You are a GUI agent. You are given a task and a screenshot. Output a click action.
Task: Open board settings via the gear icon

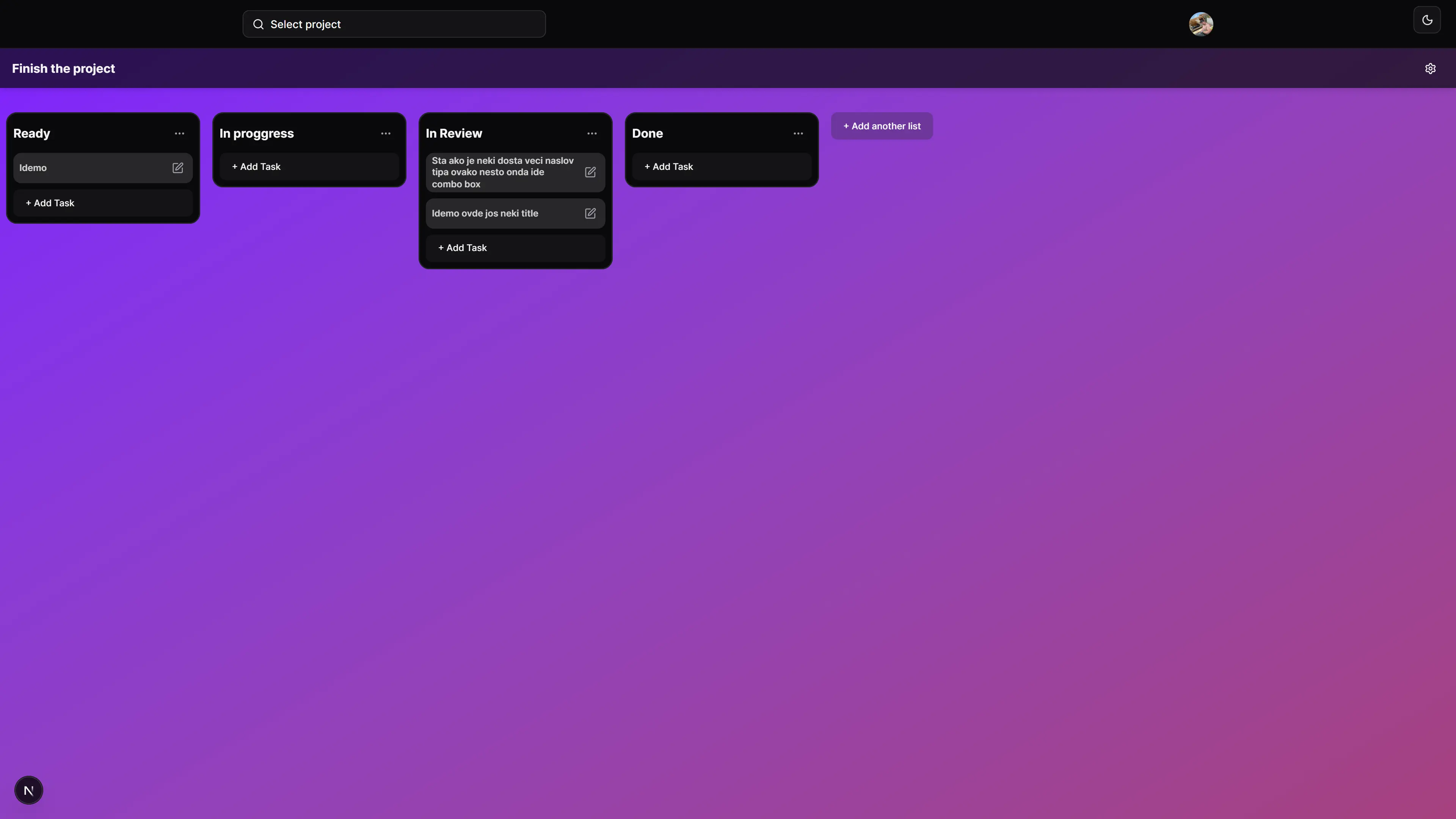1431,68
